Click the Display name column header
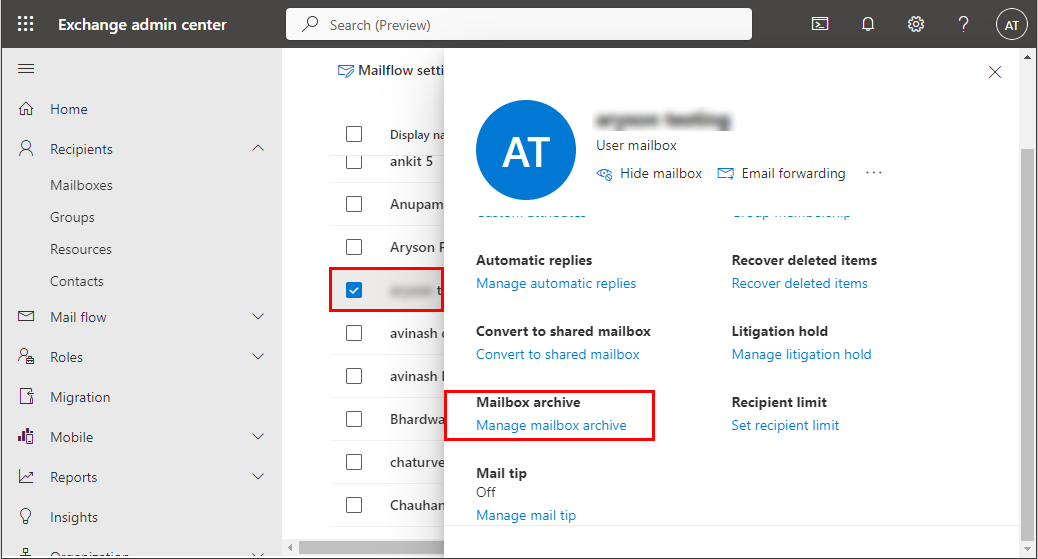 (x=417, y=134)
